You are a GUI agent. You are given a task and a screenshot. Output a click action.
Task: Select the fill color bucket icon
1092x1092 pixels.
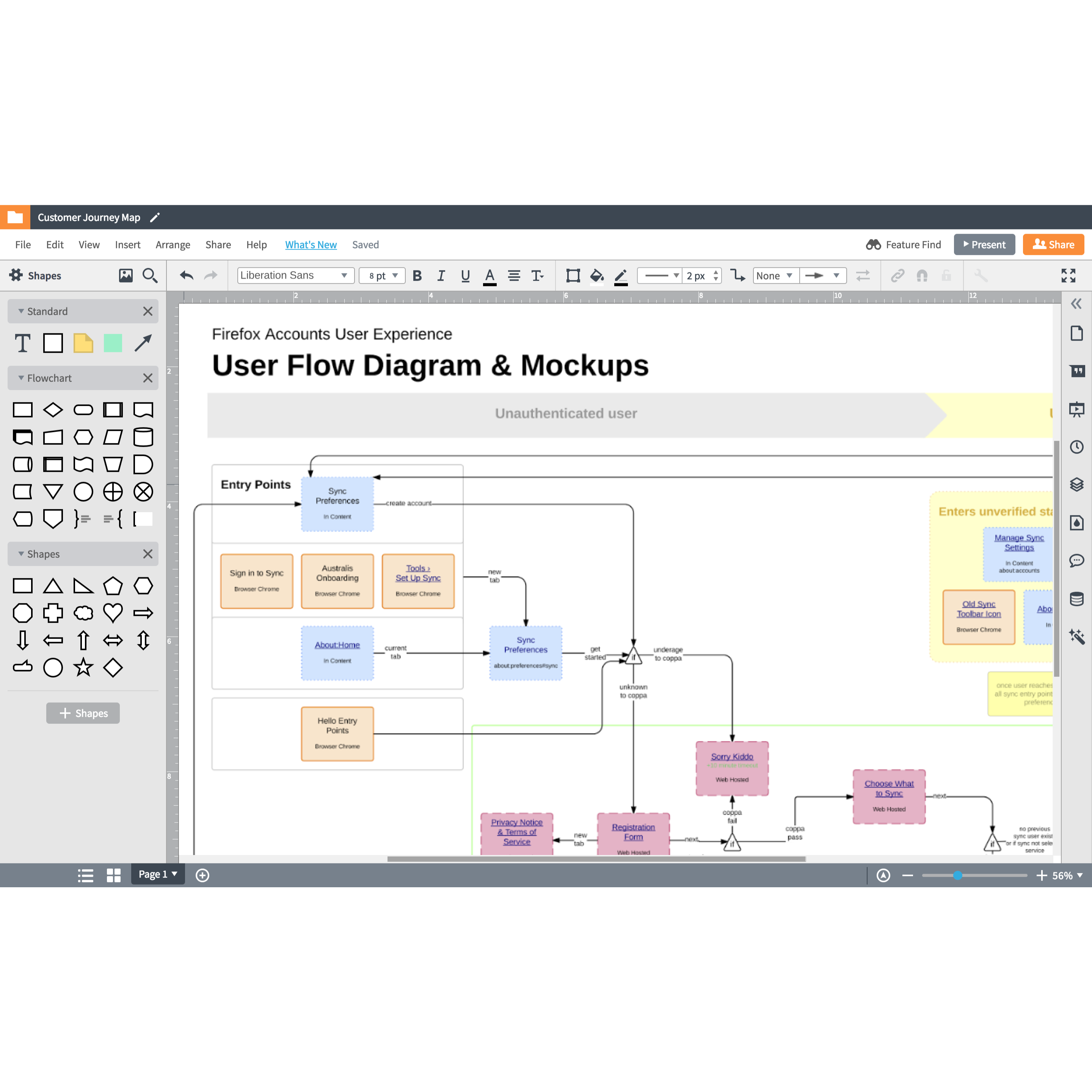tap(596, 275)
